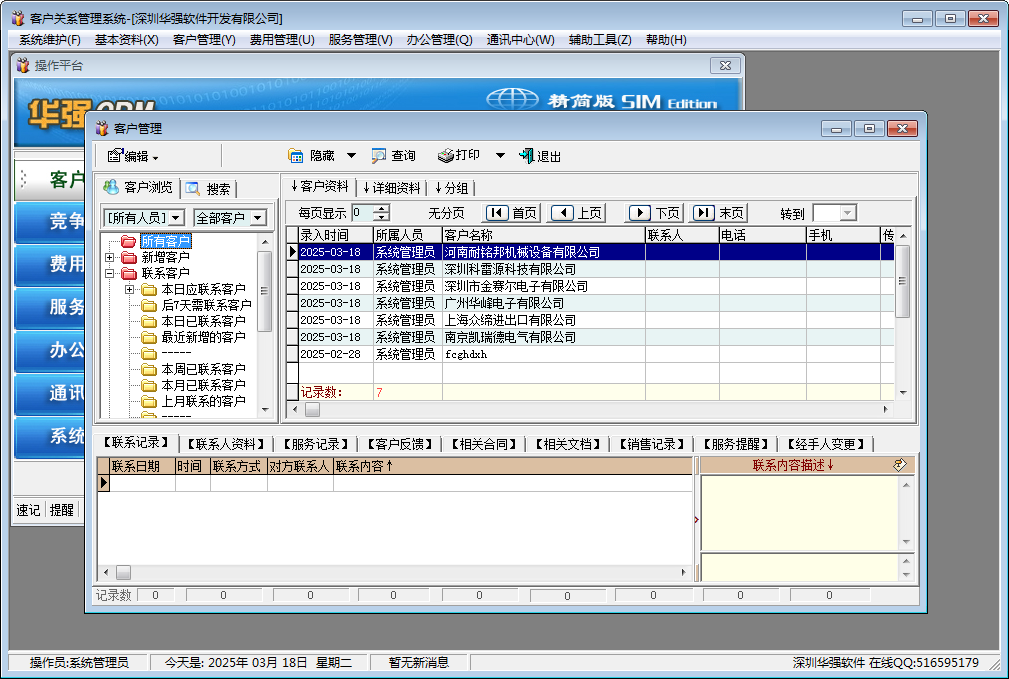Click folder icon of 最近新增的客户
The height and width of the screenshot is (679, 1009).
click(149, 337)
